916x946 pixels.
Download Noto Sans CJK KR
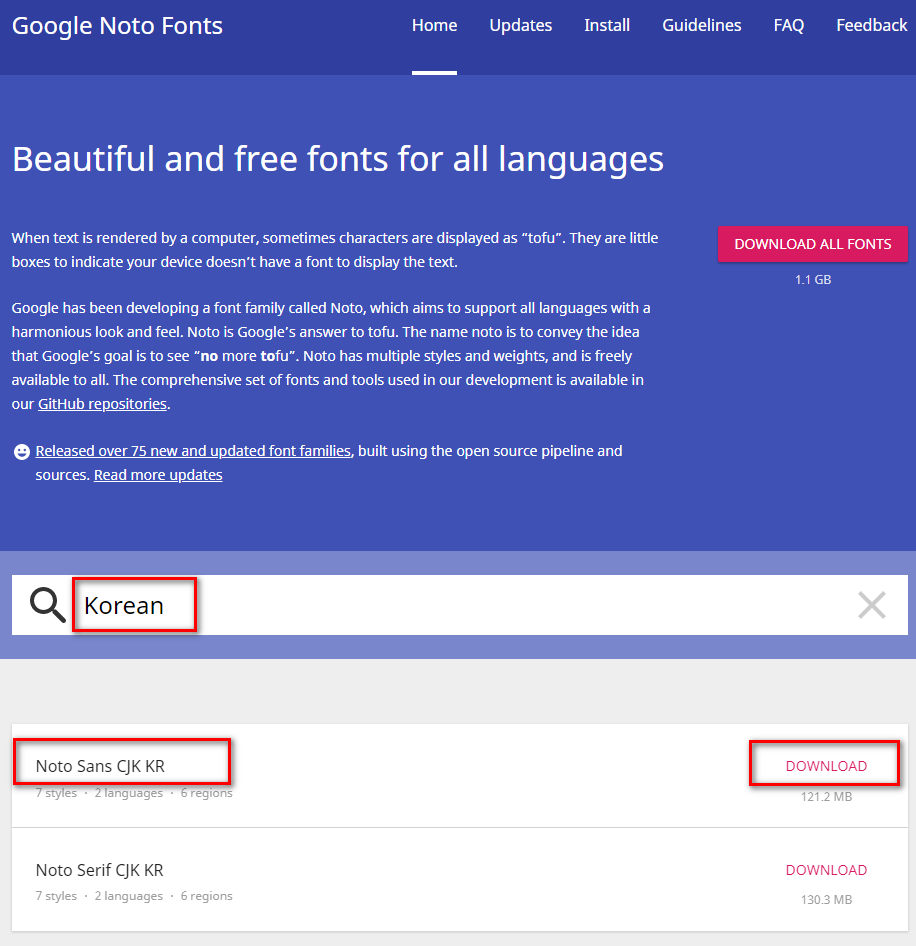click(x=826, y=766)
